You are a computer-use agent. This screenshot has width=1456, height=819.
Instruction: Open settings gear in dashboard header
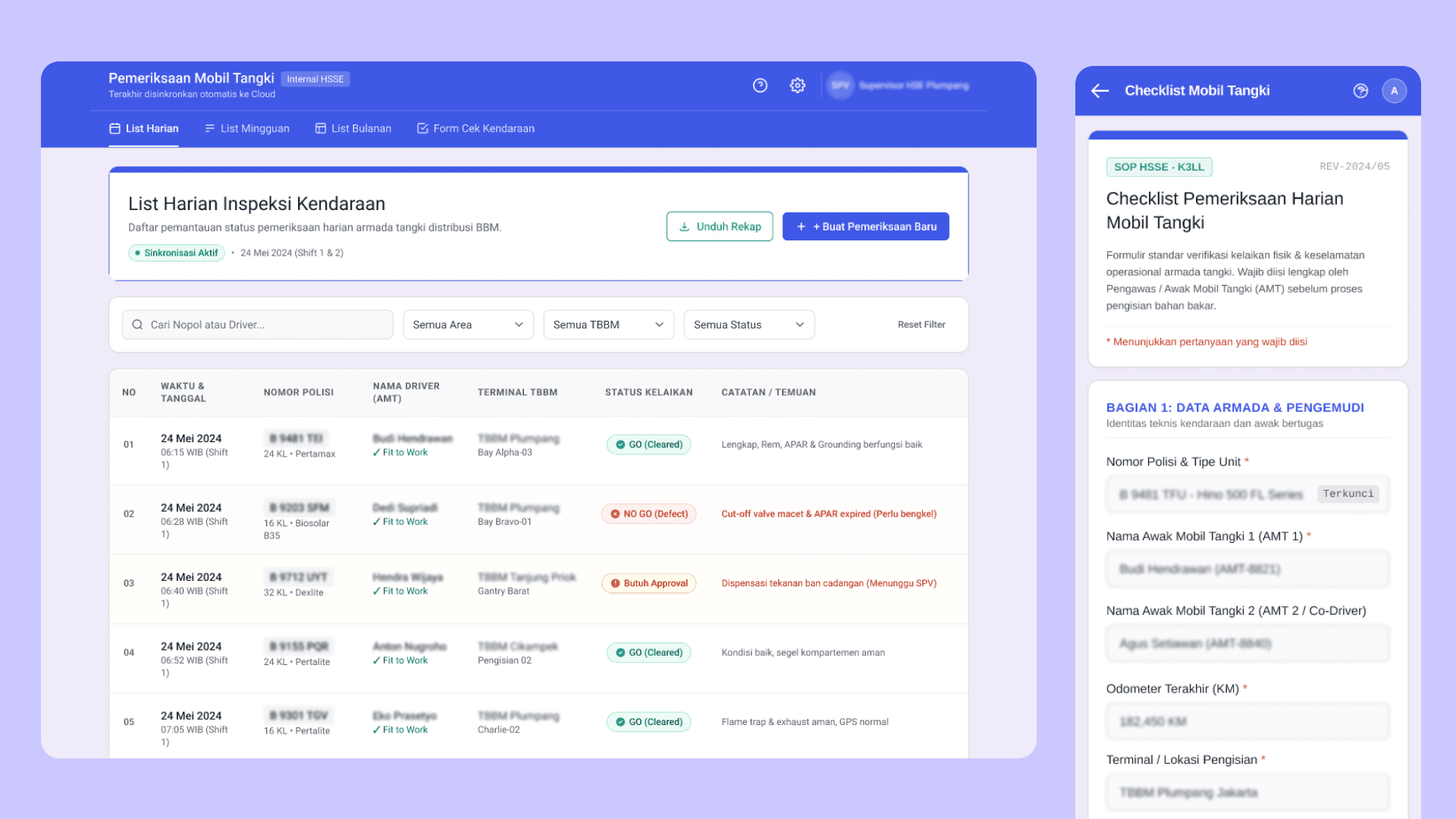tap(797, 86)
